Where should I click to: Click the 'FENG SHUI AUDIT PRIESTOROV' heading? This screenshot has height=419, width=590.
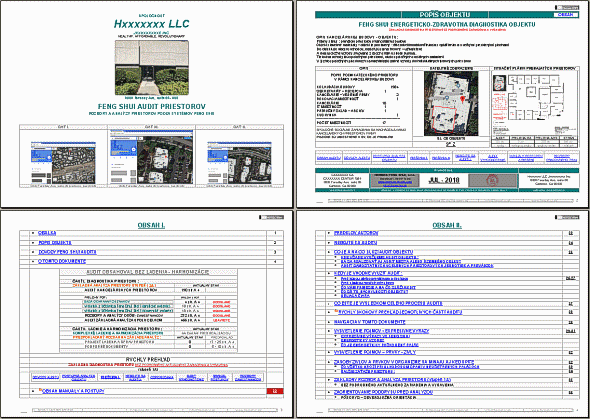(152, 106)
